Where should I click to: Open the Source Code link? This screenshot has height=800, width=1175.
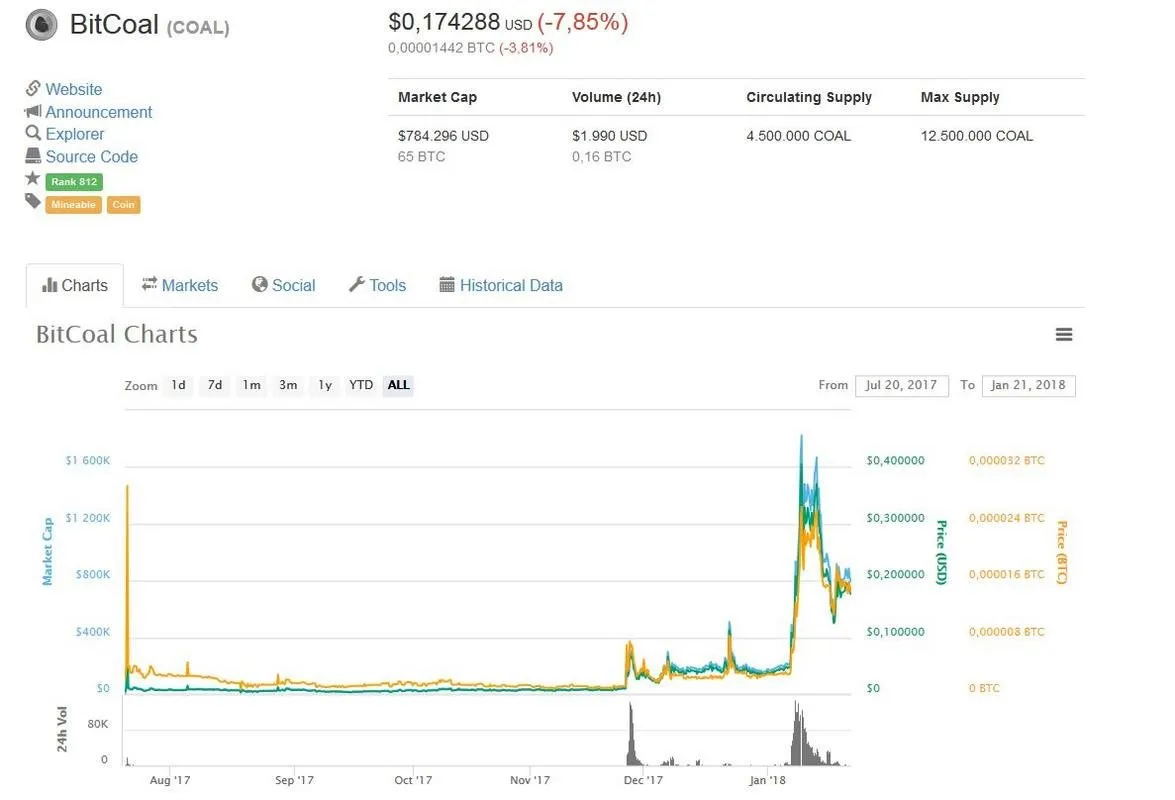tap(91, 157)
